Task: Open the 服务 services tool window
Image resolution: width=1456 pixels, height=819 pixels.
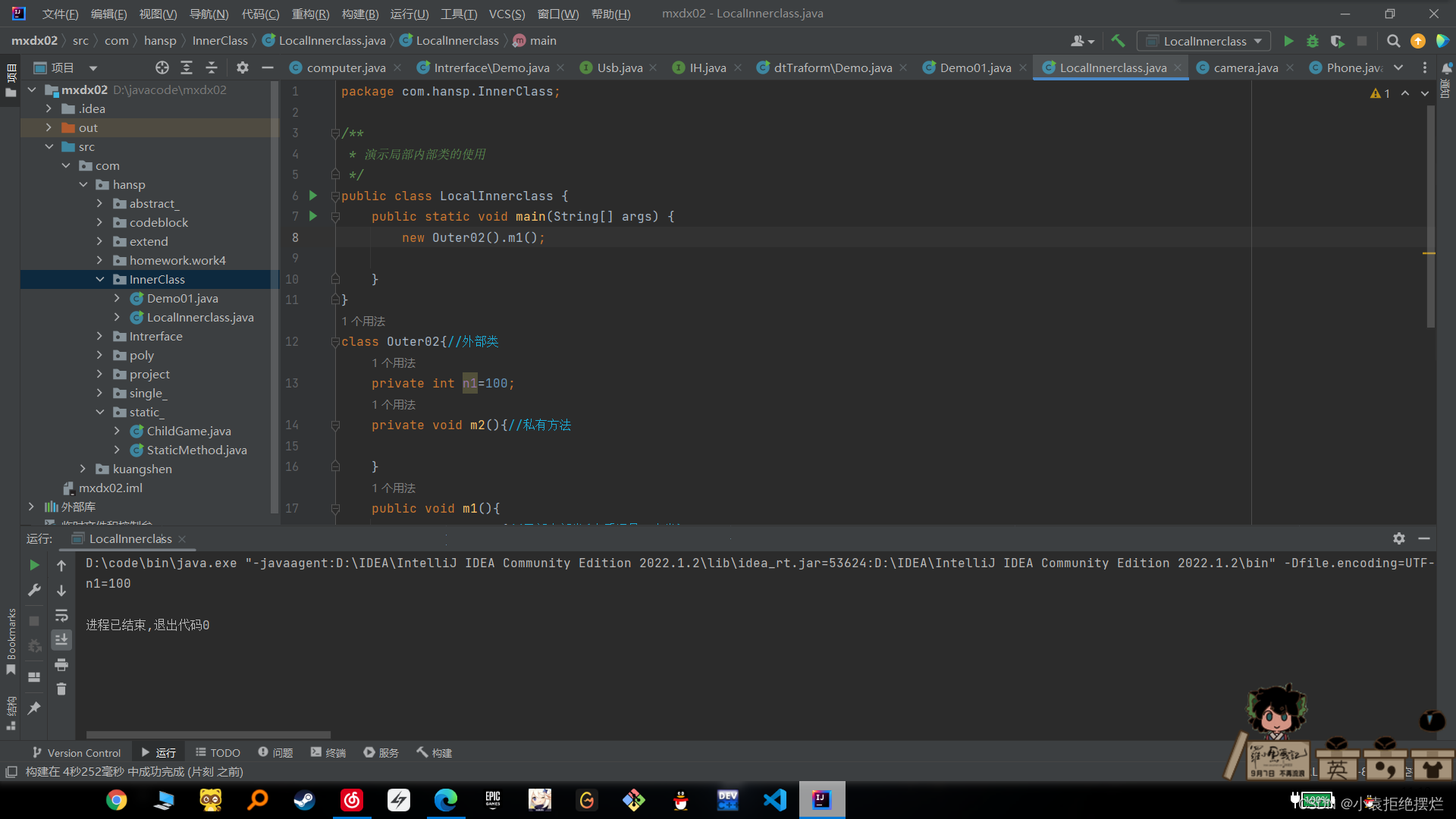Action: [381, 752]
